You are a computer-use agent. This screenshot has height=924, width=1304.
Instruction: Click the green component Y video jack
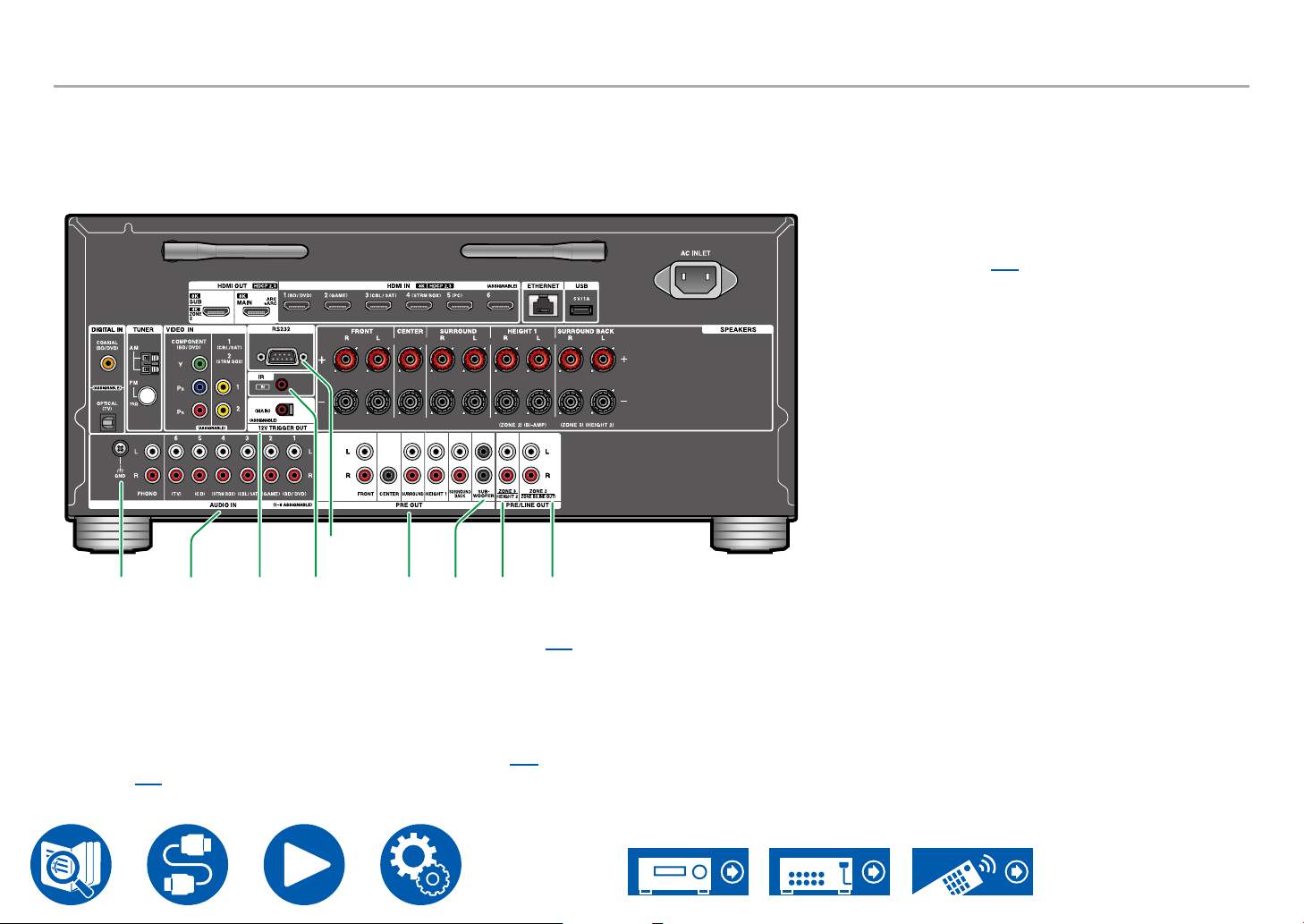coord(199,363)
